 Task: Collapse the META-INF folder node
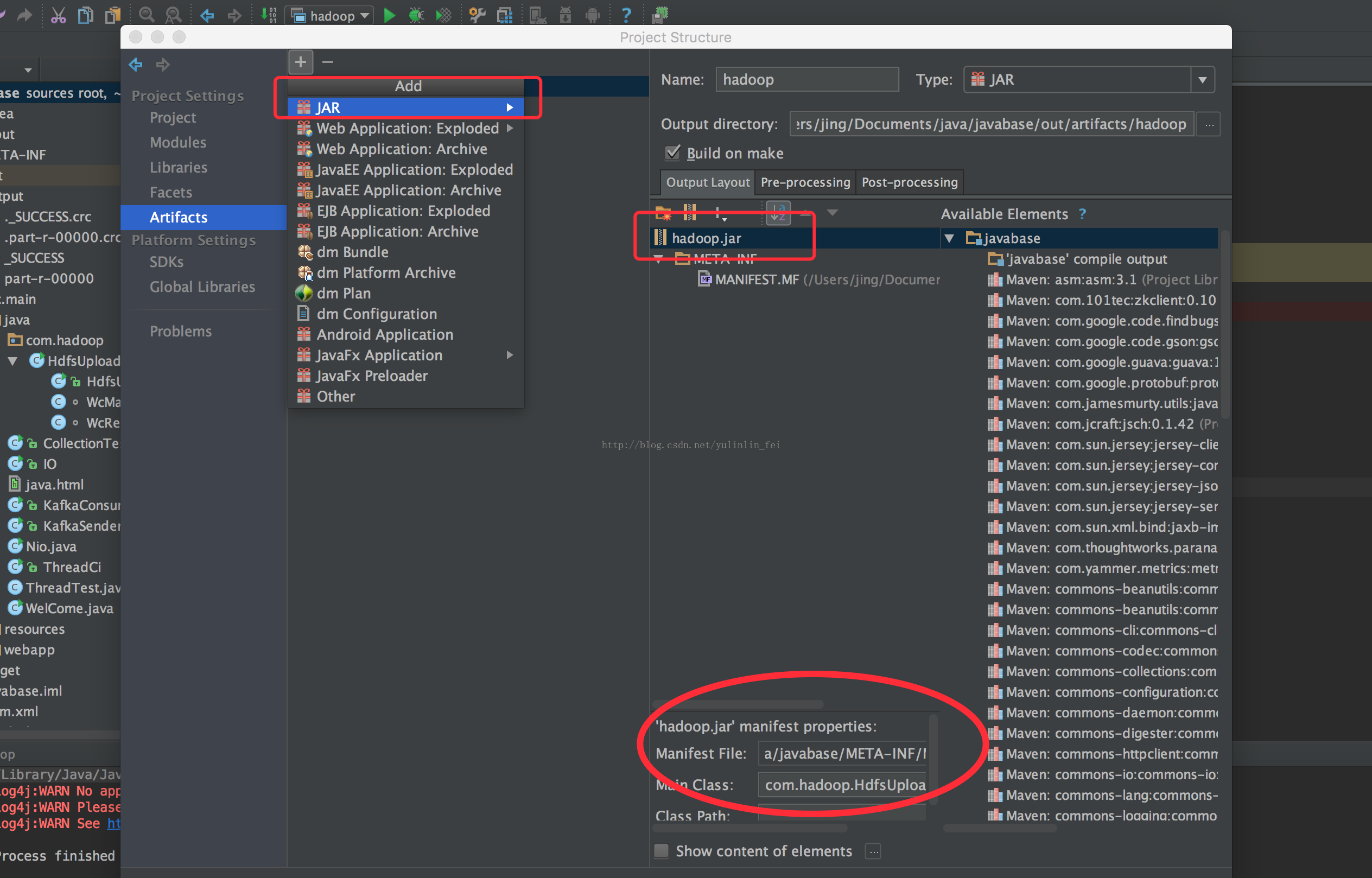(x=659, y=259)
